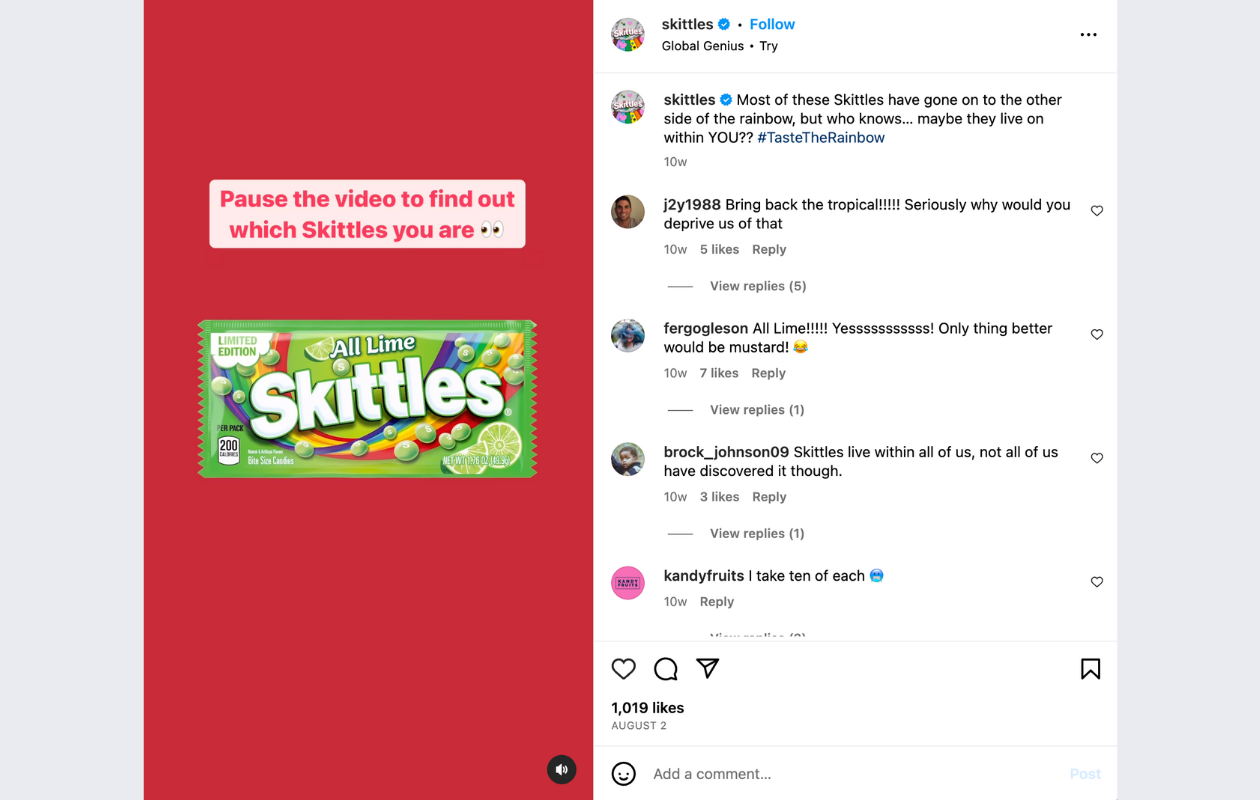Viewport: 1260px width, 800px height.
Task: Open the #TasteTheRainbow hashtag
Action: pos(820,137)
